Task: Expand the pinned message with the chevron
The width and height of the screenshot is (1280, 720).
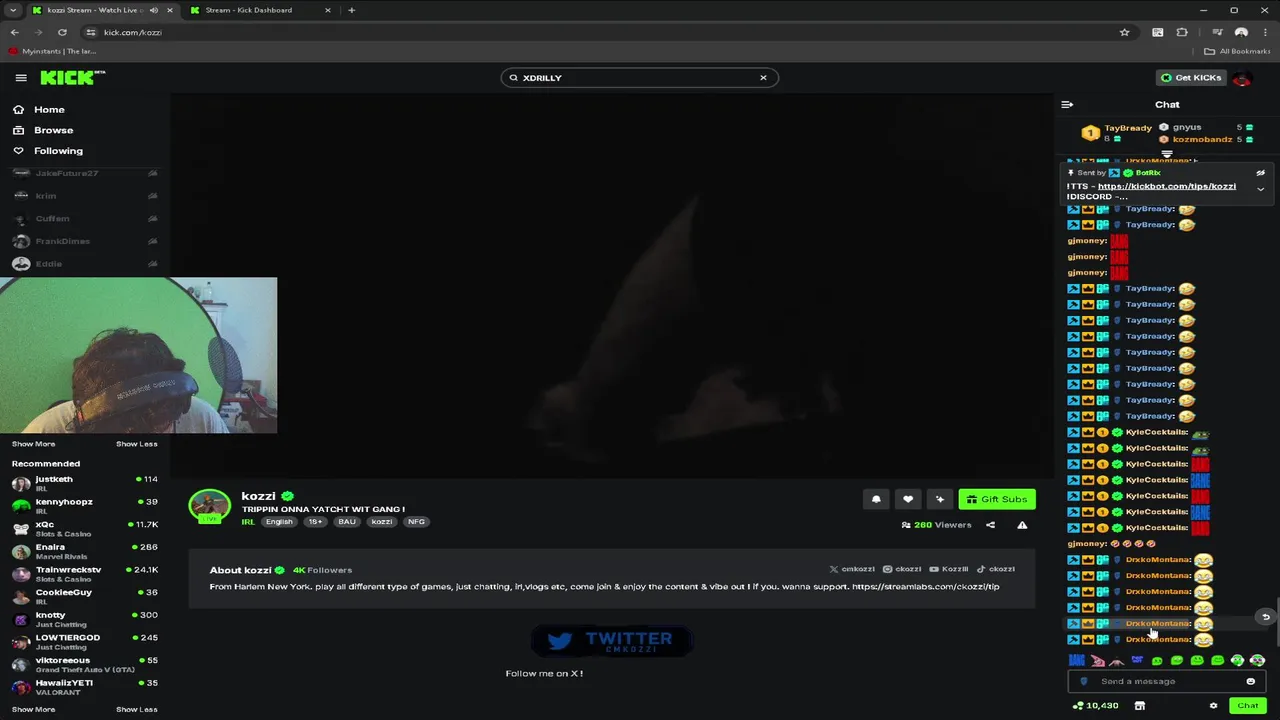Action: [1260, 189]
